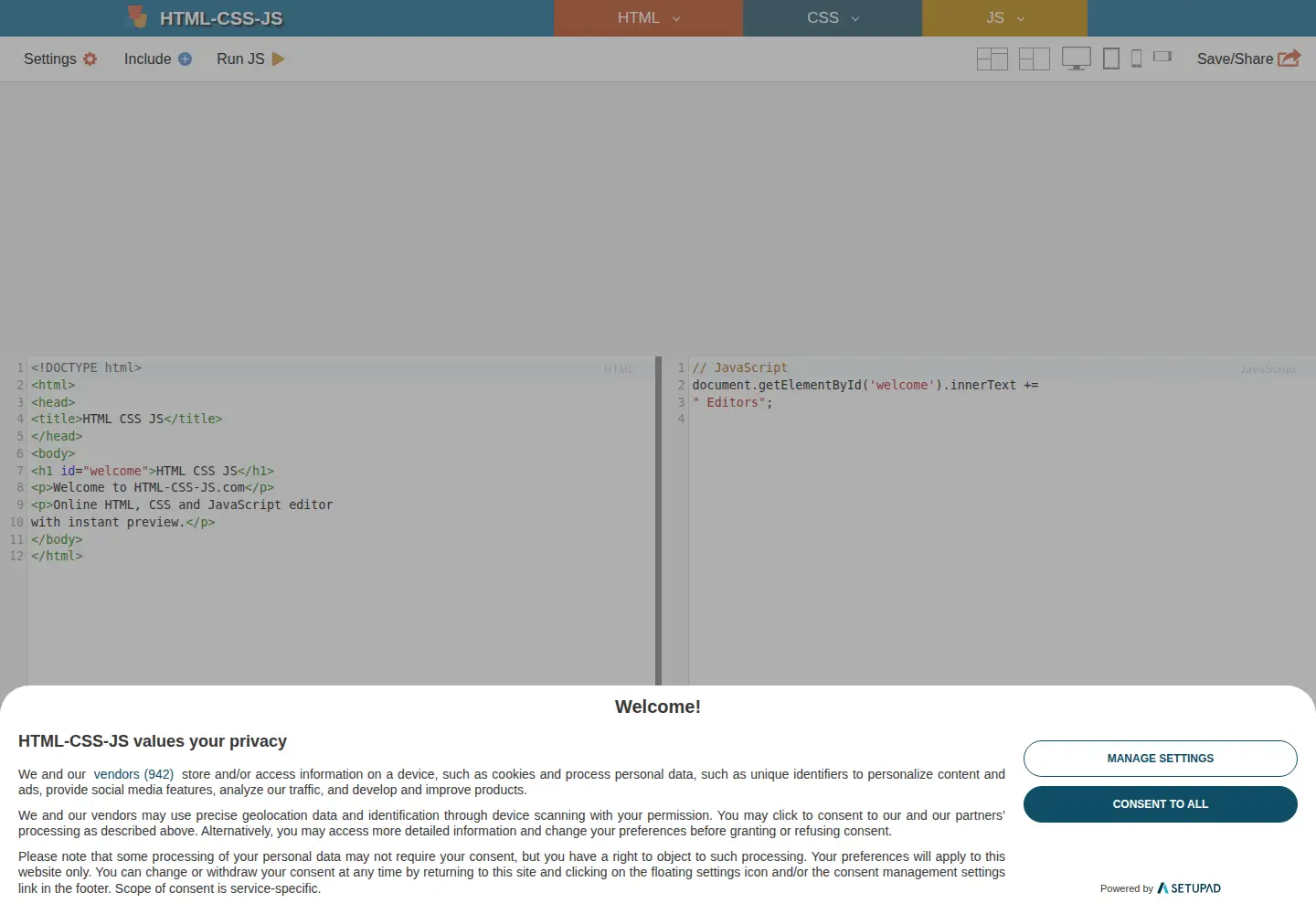
Task: Click the '</html>' closing line
Action: tap(57, 556)
